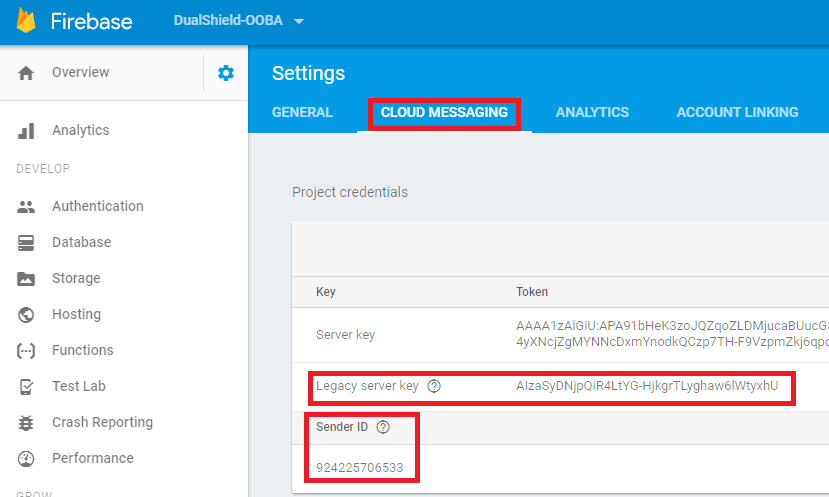Image resolution: width=829 pixels, height=497 pixels.
Task: Click the Hosting globe icon
Action: pos(26,315)
